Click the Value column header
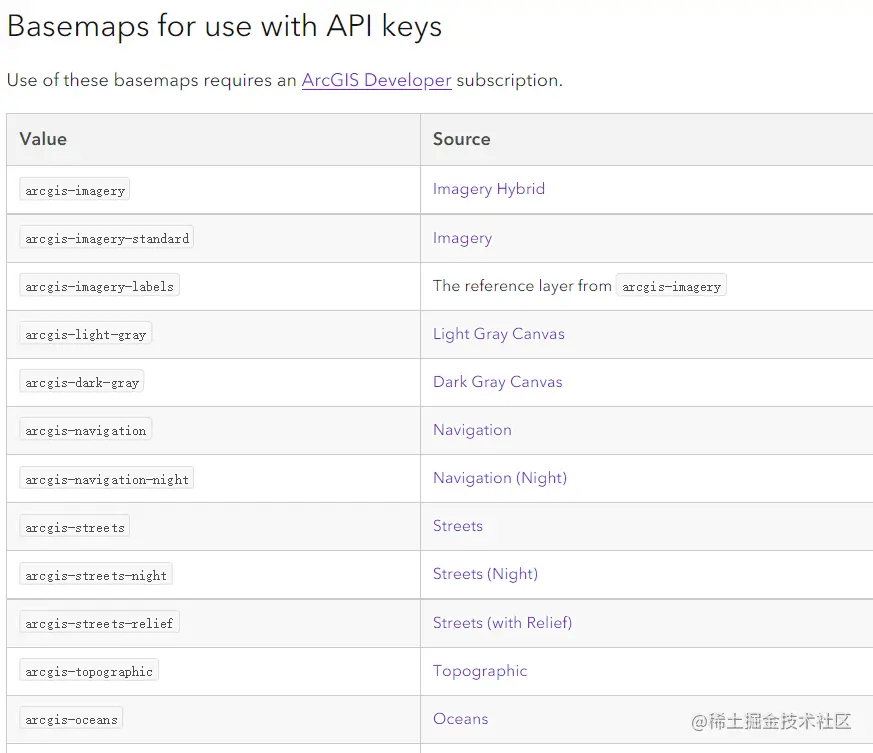Image resolution: width=873 pixels, height=753 pixels. (43, 139)
